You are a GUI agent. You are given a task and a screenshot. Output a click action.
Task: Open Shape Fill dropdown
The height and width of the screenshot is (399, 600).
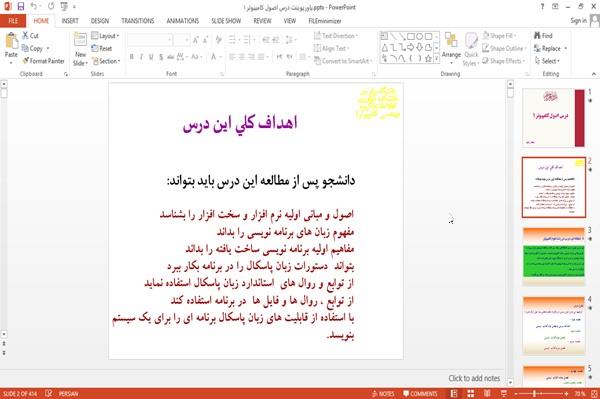499,36
